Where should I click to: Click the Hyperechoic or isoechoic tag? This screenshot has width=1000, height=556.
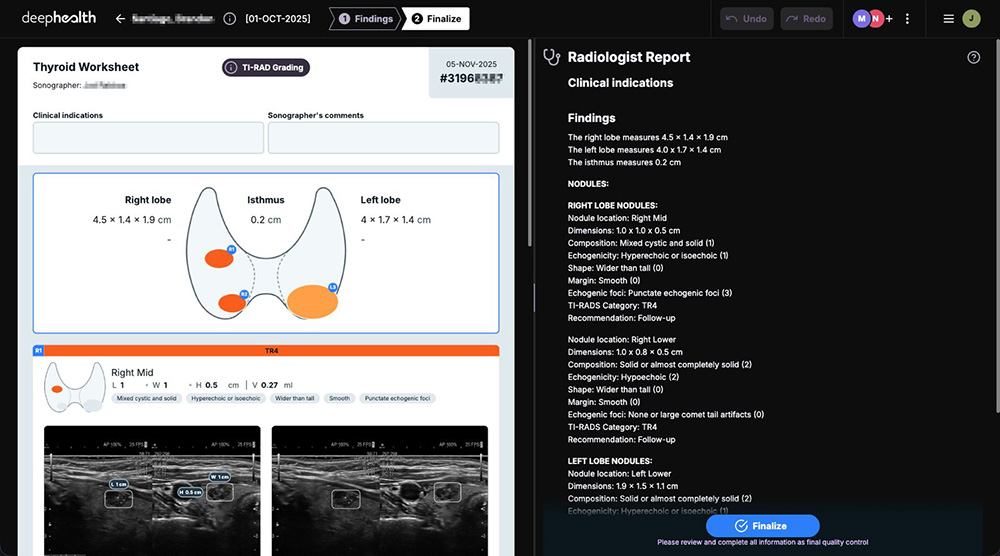pos(226,399)
